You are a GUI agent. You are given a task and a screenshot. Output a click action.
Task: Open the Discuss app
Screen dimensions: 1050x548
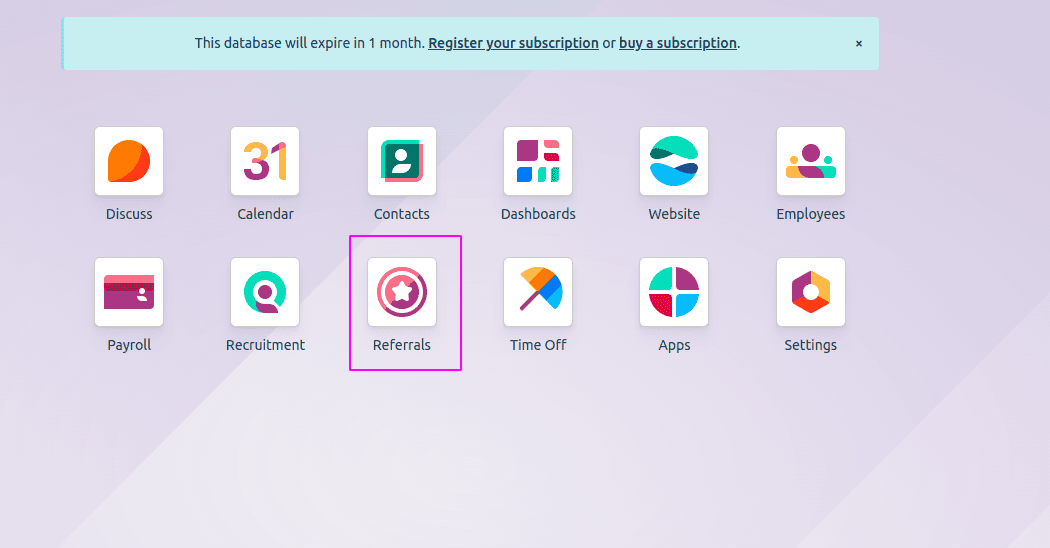click(129, 161)
